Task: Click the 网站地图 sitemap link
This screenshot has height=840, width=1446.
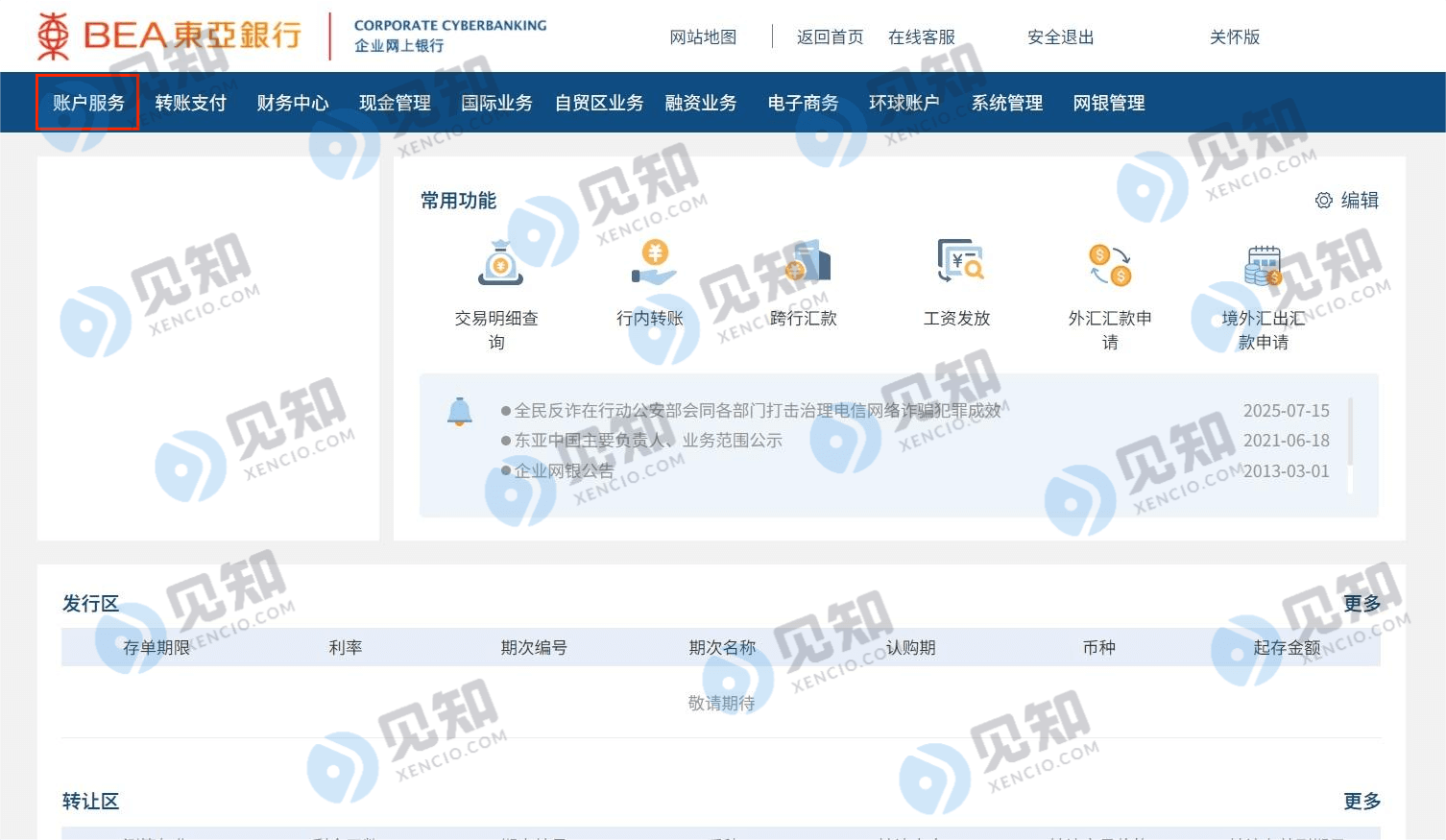Action: [703, 37]
